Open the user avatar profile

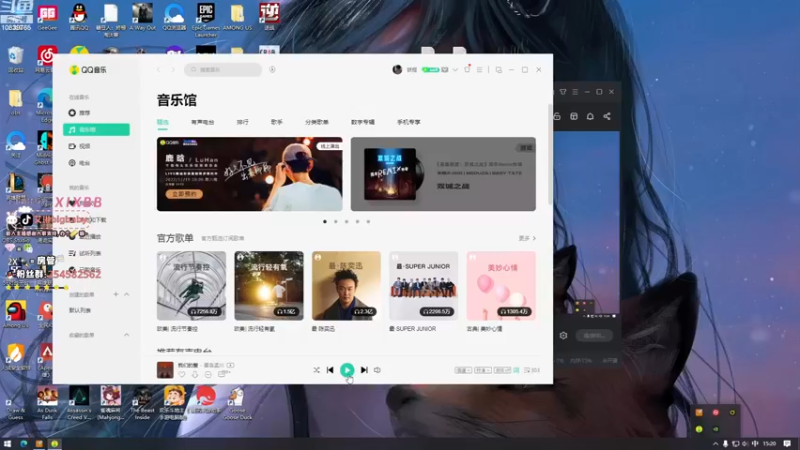(x=397, y=69)
